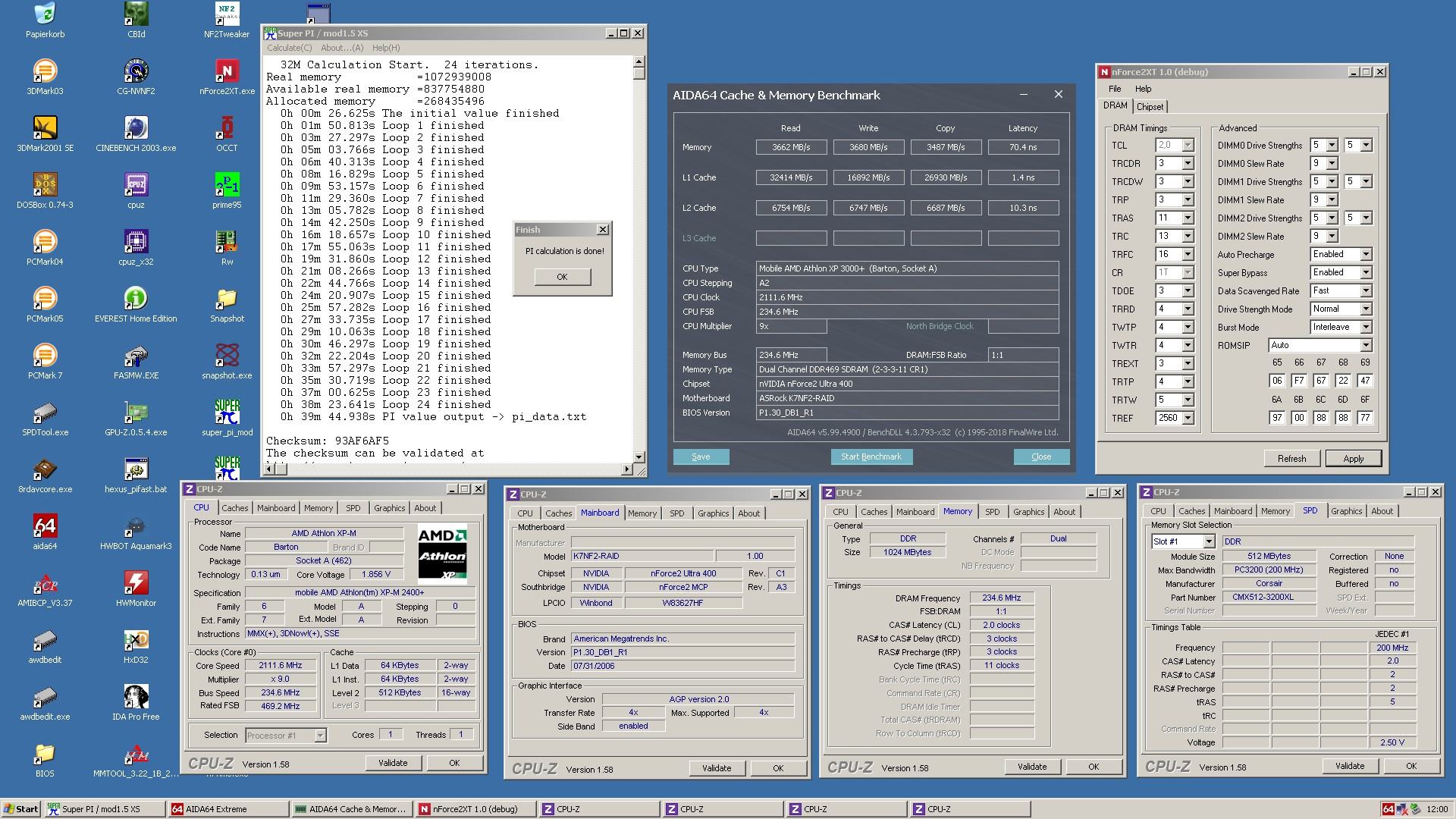Image resolution: width=1456 pixels, height=819 pixels.
Task: Click the ROMSIP 65 hex value field
Action: point(1277,381)
